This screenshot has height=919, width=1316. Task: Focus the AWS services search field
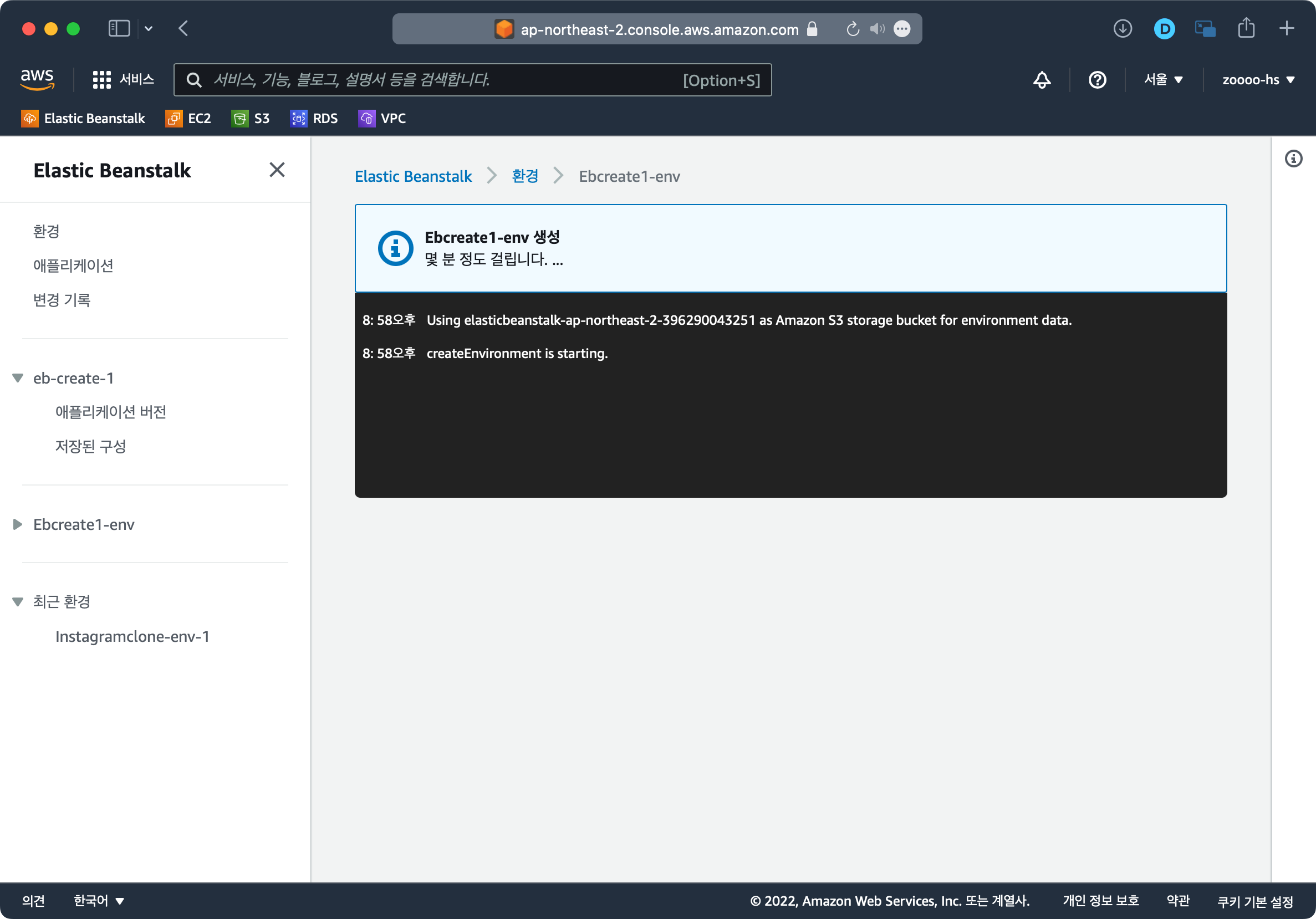click(473, 80)
